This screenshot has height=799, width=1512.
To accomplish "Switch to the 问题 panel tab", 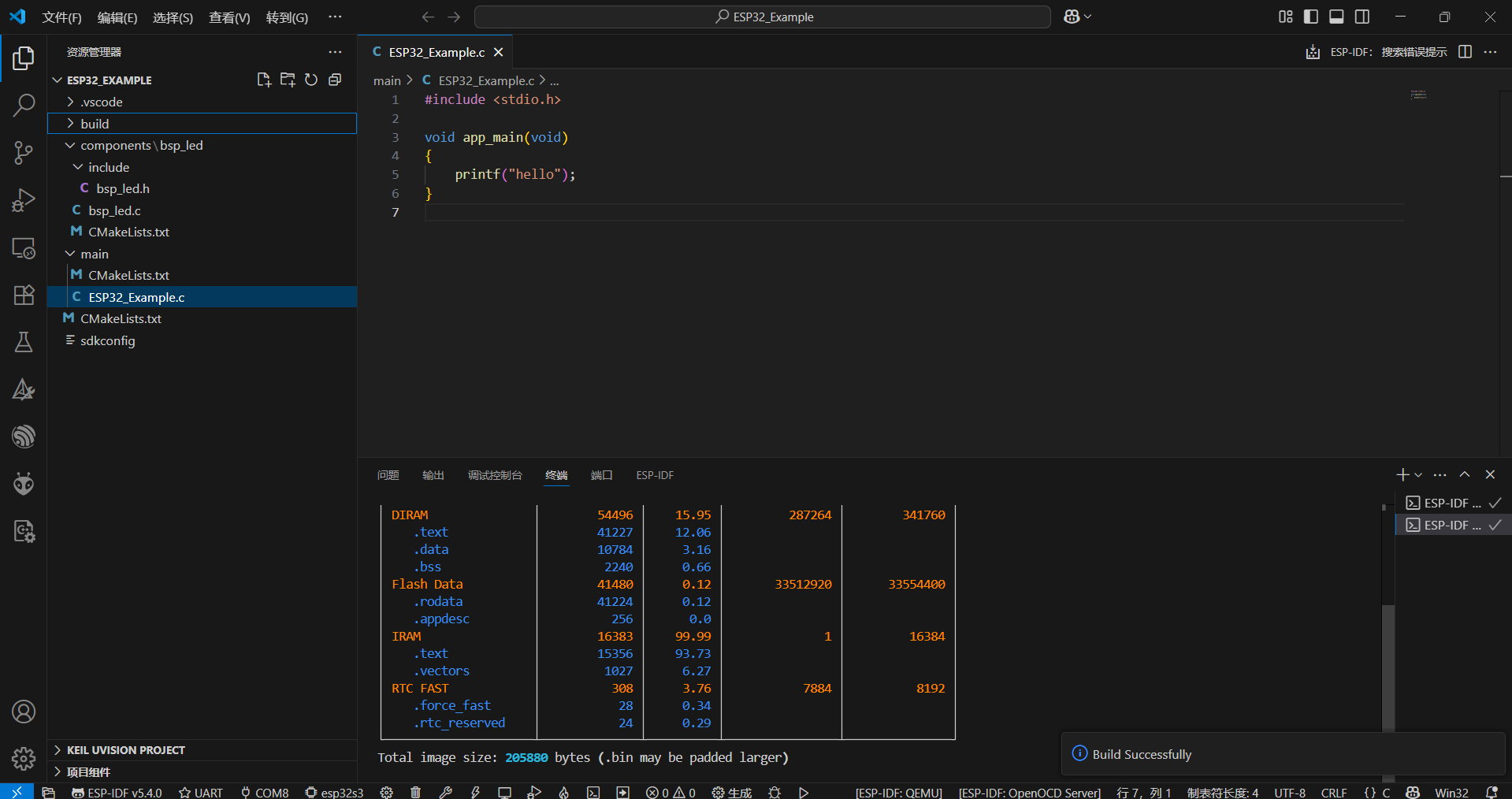I will click(x=388, y=475).
